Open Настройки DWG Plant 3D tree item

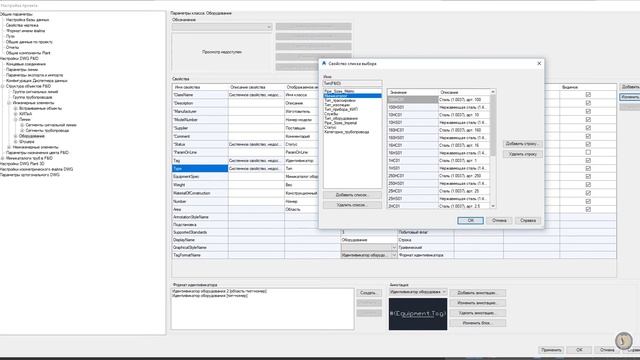pos(22,164)
